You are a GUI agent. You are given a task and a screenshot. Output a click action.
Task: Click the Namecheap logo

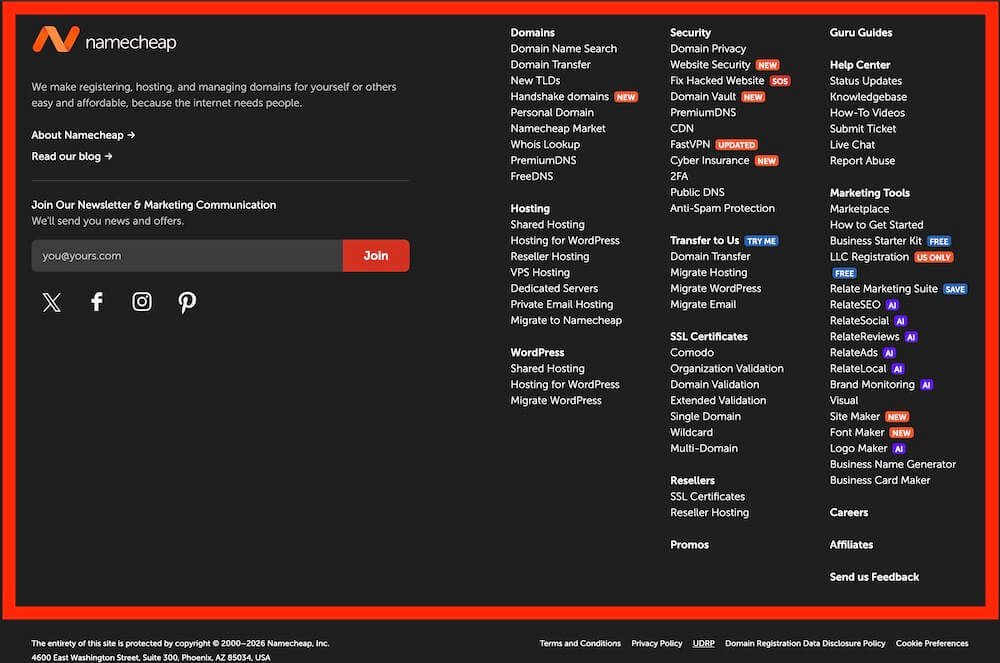104,40
